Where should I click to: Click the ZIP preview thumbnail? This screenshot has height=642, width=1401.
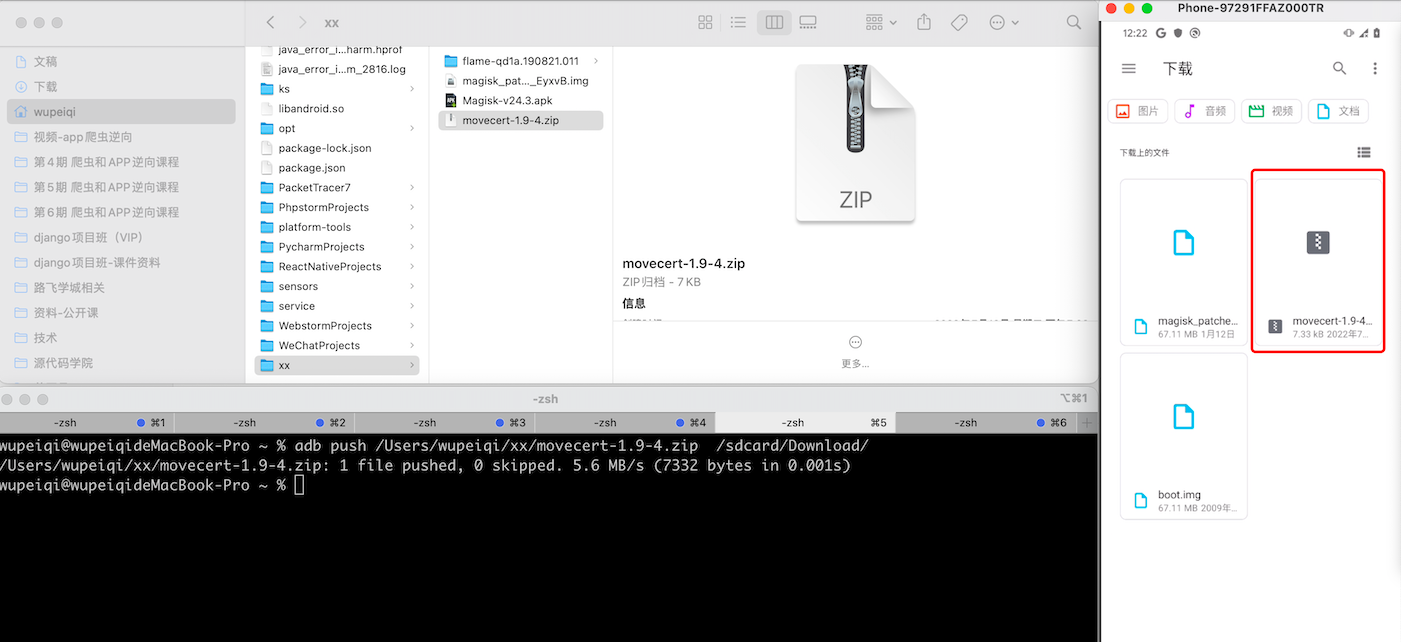(x=855, y=143)
